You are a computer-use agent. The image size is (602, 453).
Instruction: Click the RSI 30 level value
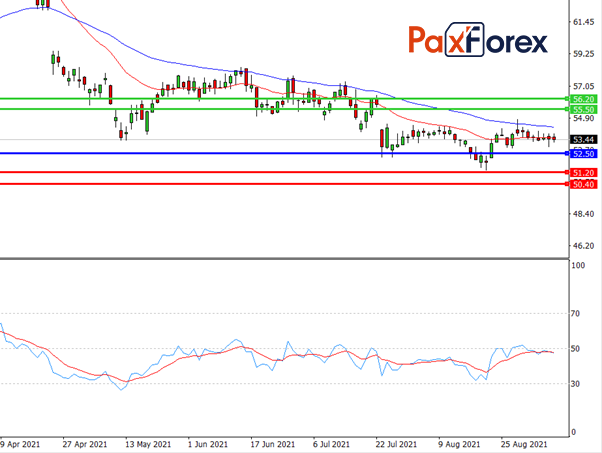point(575,384)
